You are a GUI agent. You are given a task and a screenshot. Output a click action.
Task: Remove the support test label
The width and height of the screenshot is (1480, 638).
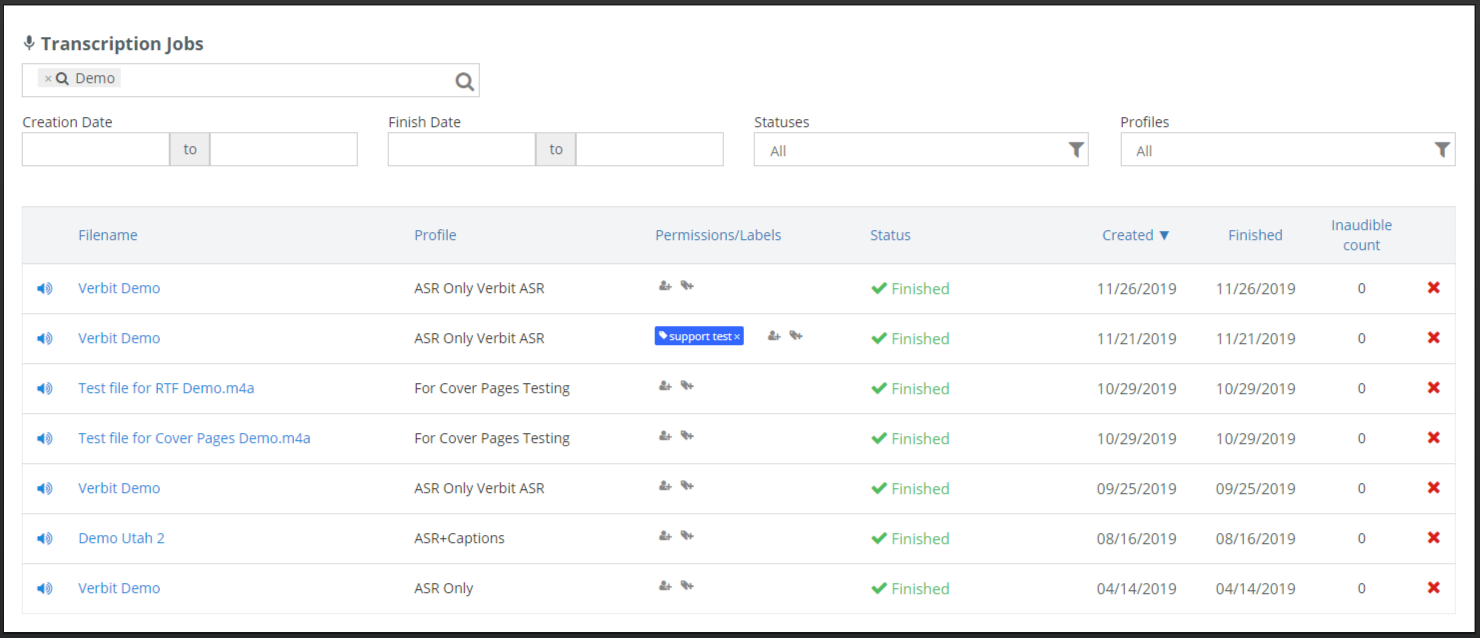coord(737,337)
